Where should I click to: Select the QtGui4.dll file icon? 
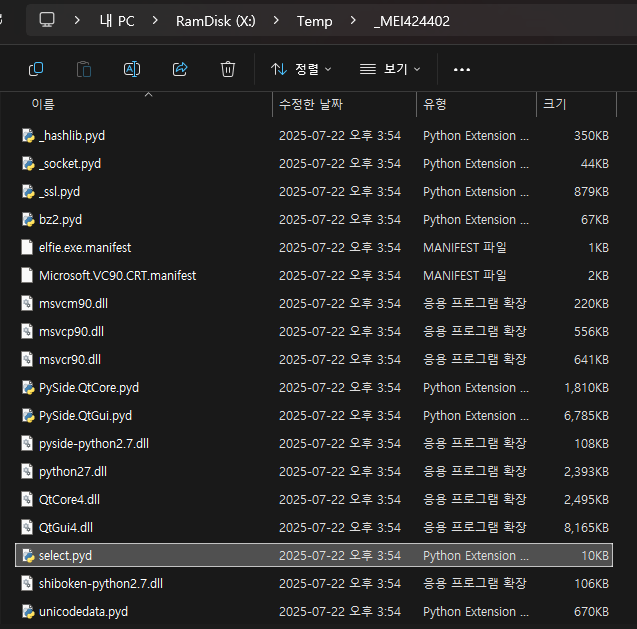pyautogui.click(x=27, y=527)
